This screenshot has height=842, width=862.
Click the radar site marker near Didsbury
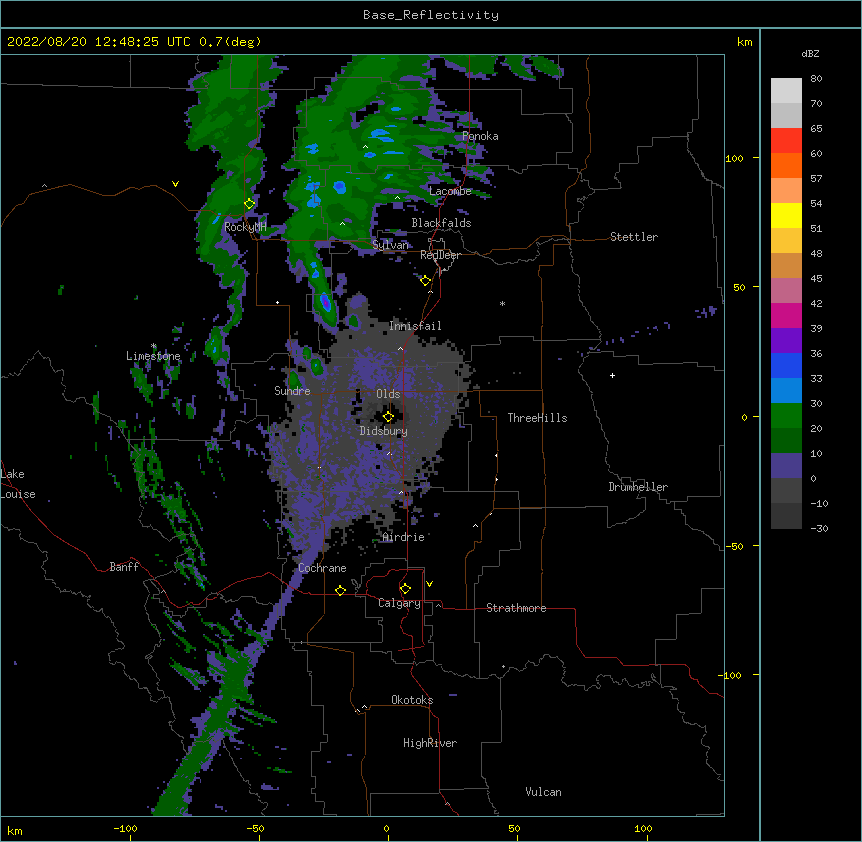pyautogui.click(x=388, y=417)
